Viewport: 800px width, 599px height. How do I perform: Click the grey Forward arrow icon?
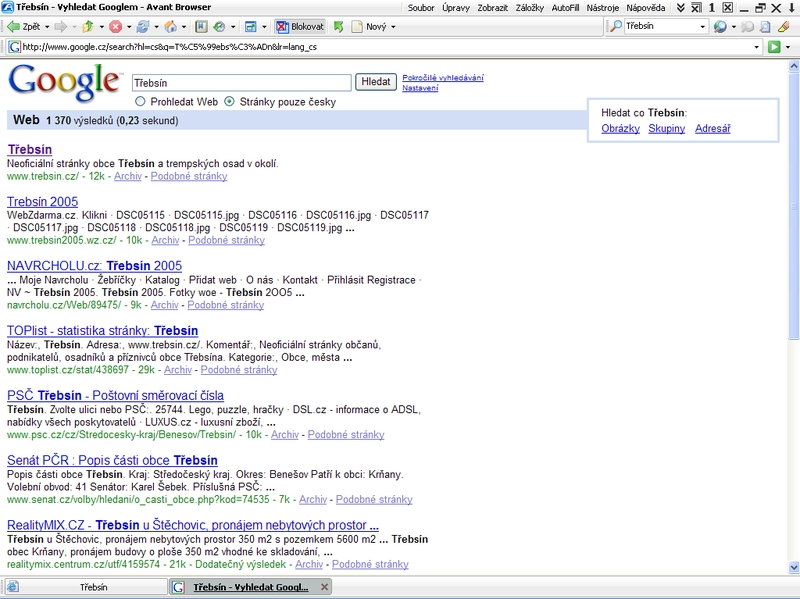coord(60,27)
